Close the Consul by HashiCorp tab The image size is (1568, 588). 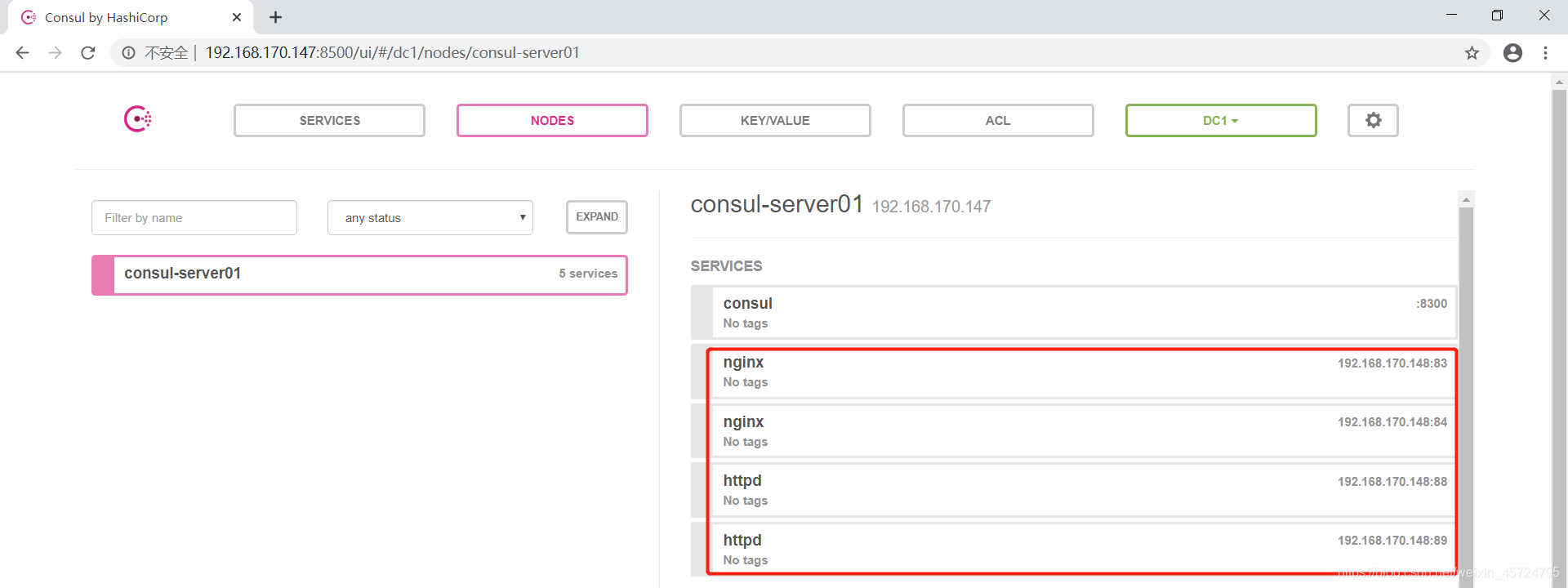pyautogui.click(x=237, y=17)
